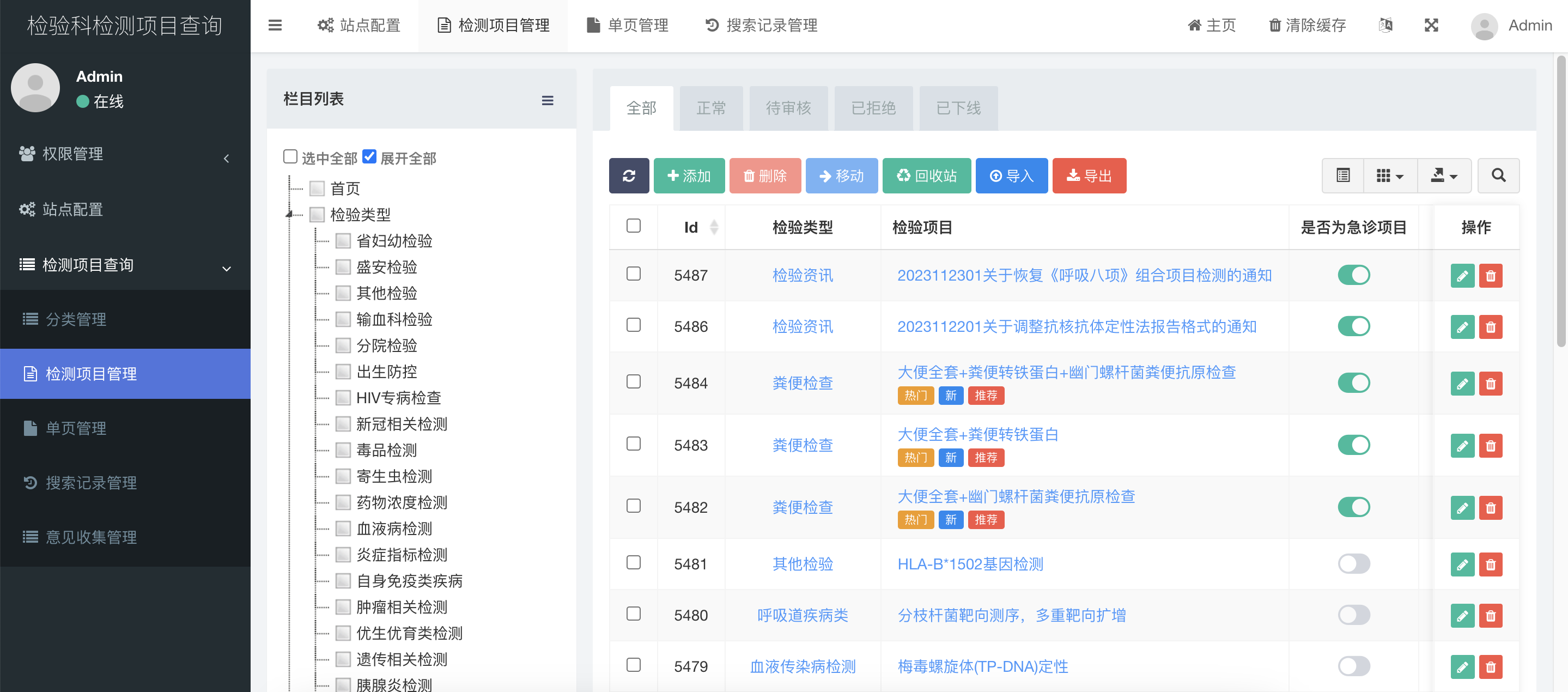Edit row 5483 with pencil icon
Image resolution: width=1568 pixels, height=692 pixels.
(x=1462, y=446)
